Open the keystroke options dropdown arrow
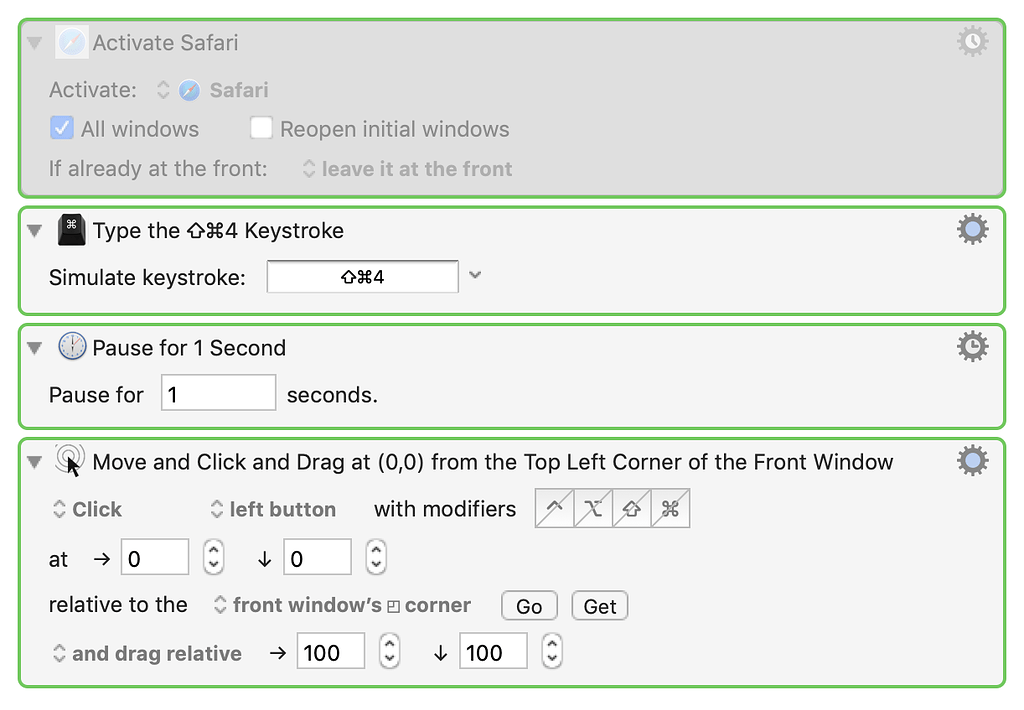Screen dimensions: 1024x710 (x=475, y=275)
